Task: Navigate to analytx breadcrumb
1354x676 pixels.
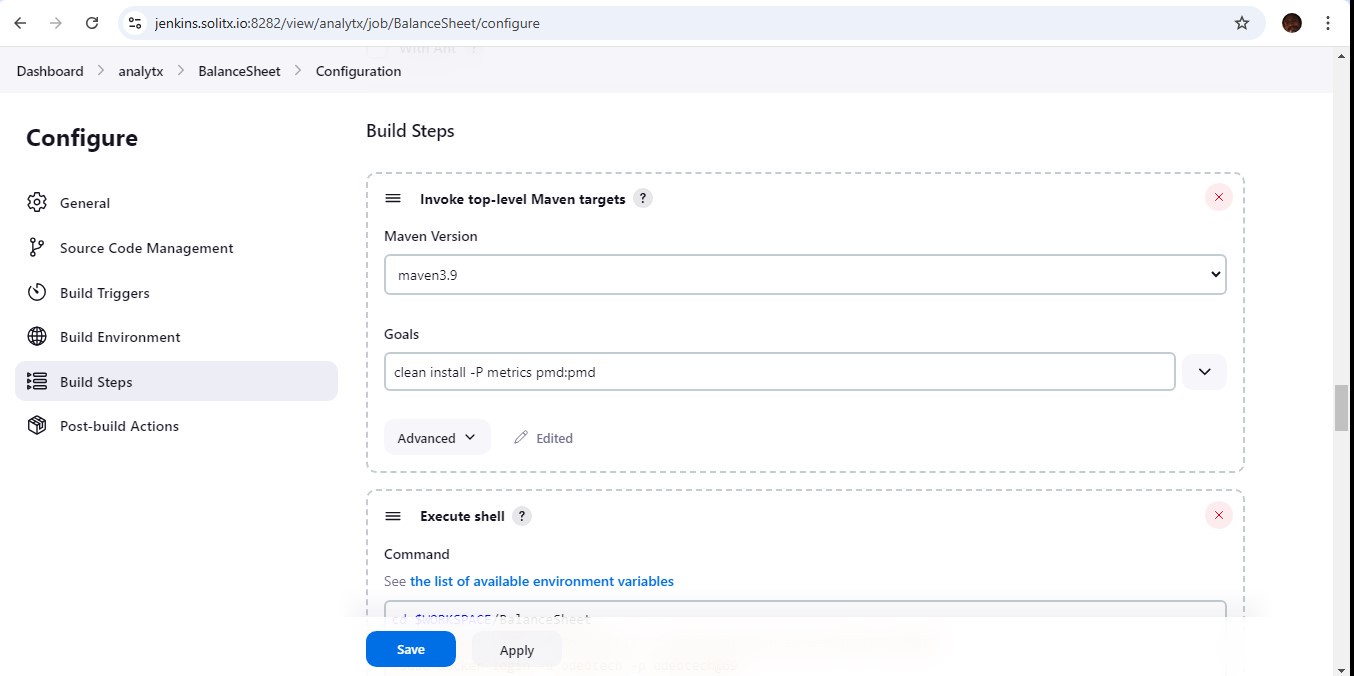Action: [140, 71]
